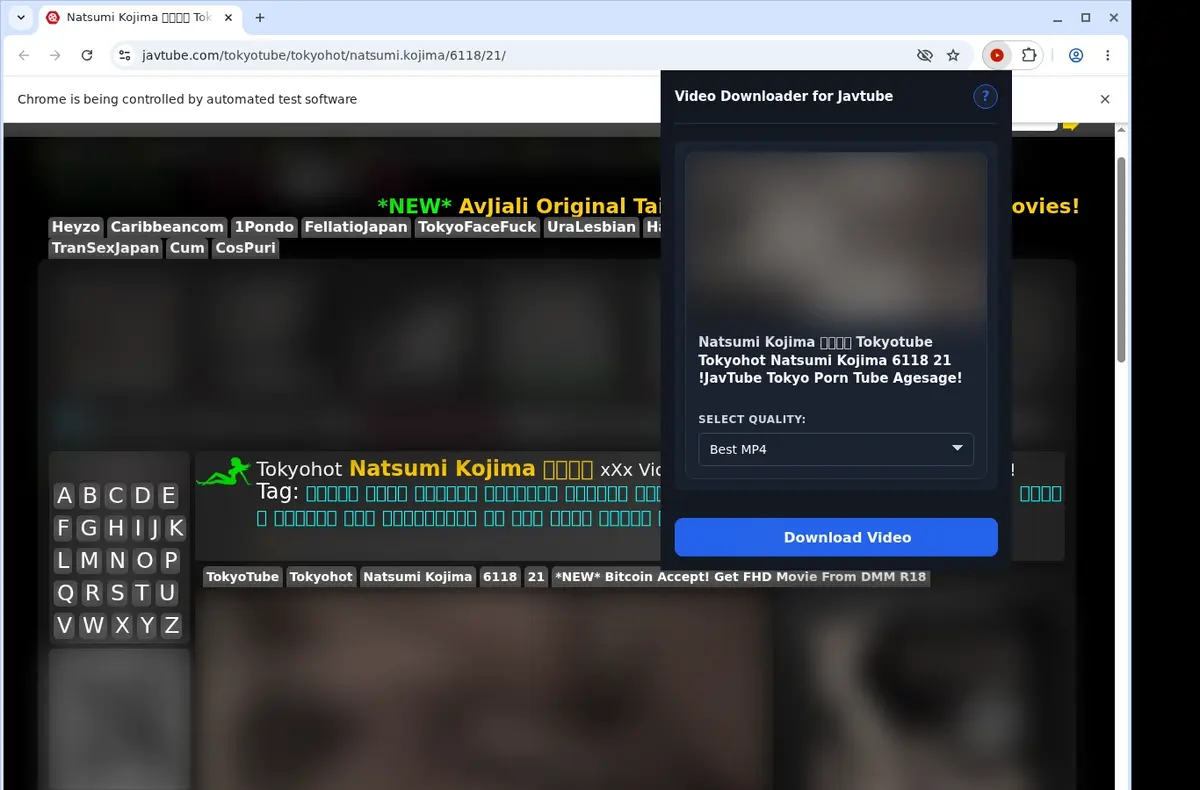Image resolution: width=1200 pixels, height=790 pixels.
Task: Click letter C in the alphabet index
Action: click(116, 495)
